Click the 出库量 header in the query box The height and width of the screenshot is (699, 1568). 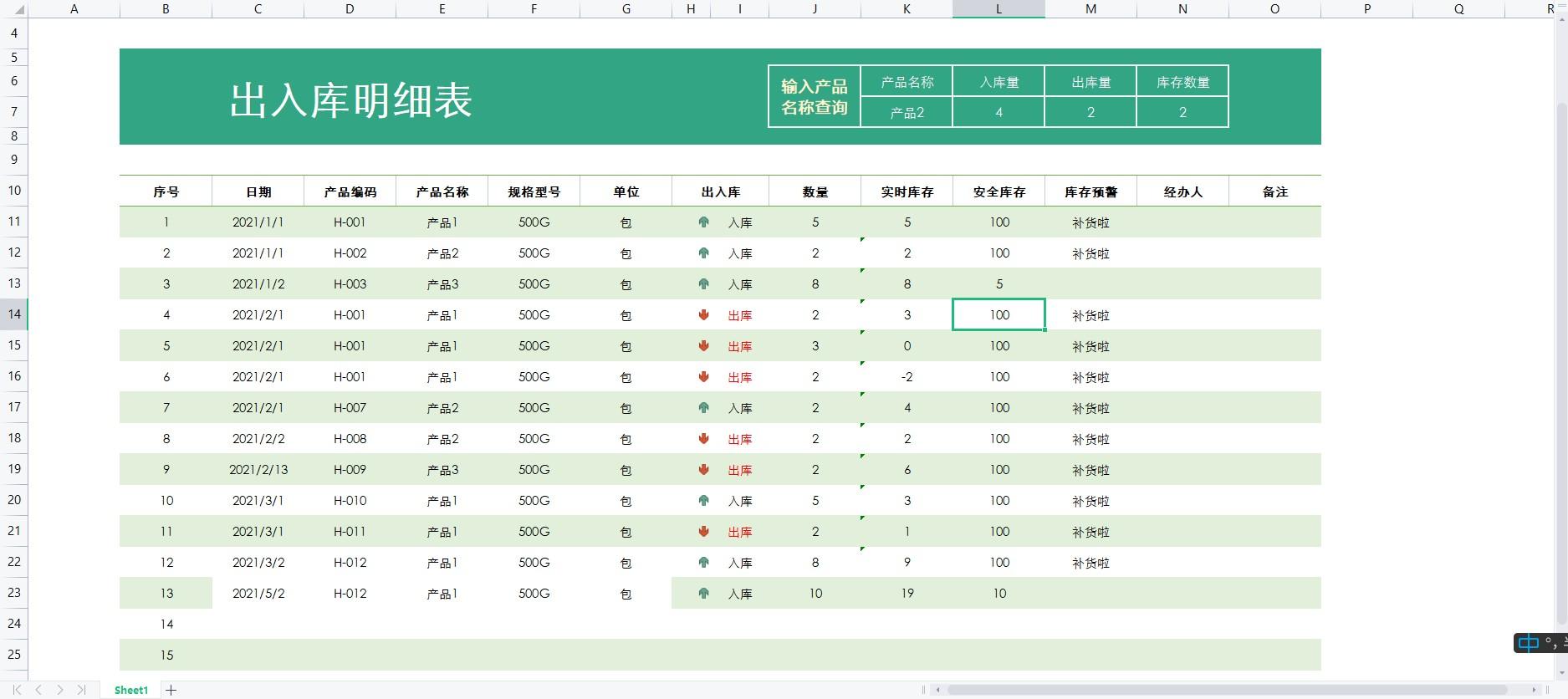pyautogui.click(x=1090, y=82)
